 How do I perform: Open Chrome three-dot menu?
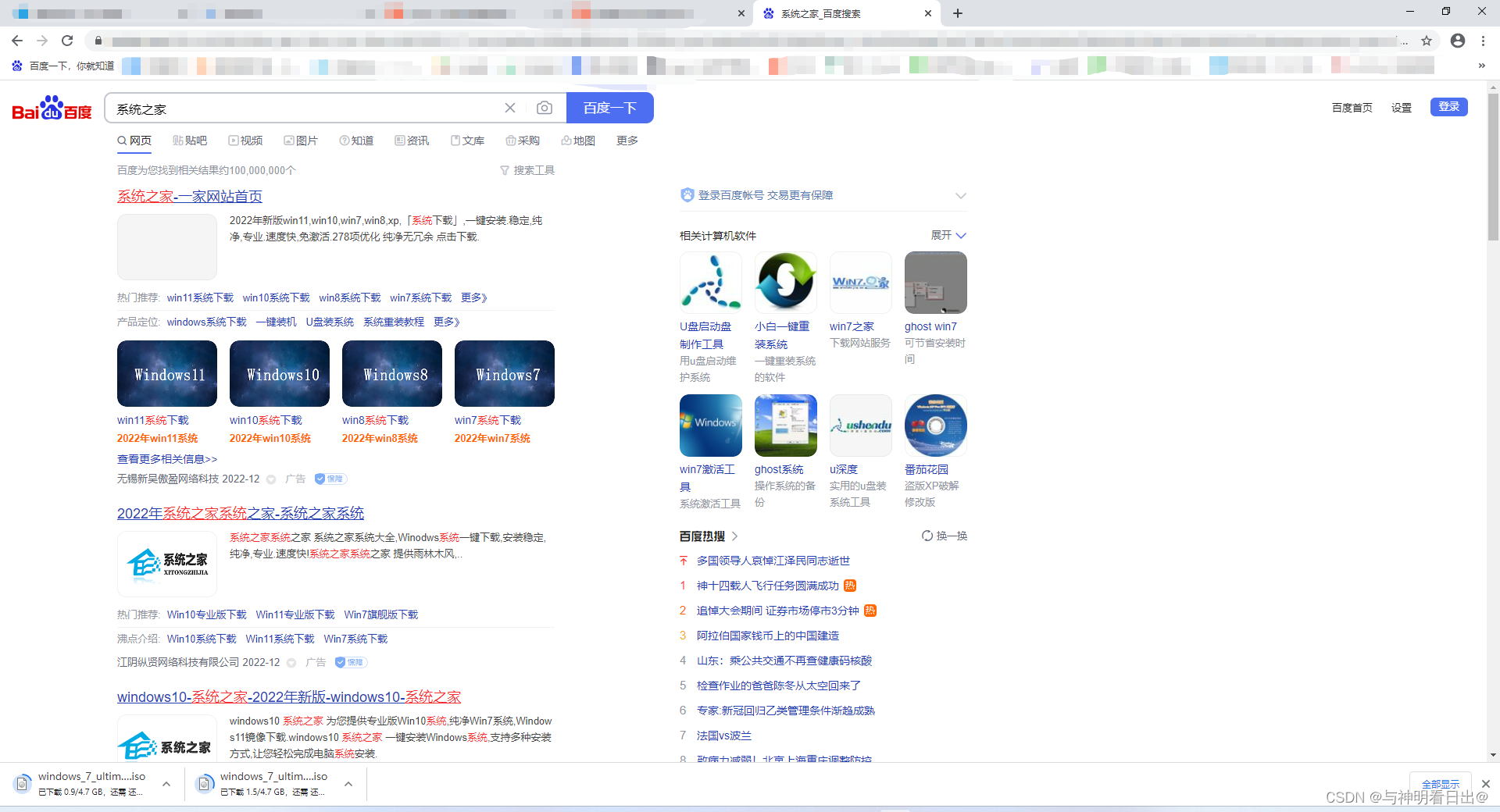(x=1483, y=41)
